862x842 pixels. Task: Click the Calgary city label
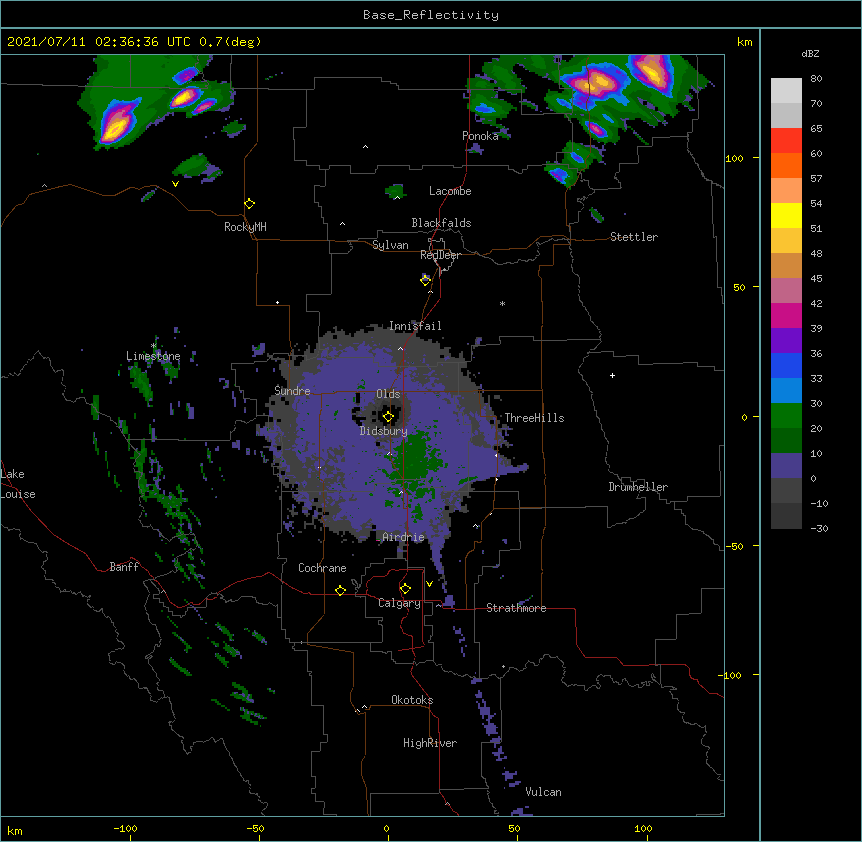[399, 603]
